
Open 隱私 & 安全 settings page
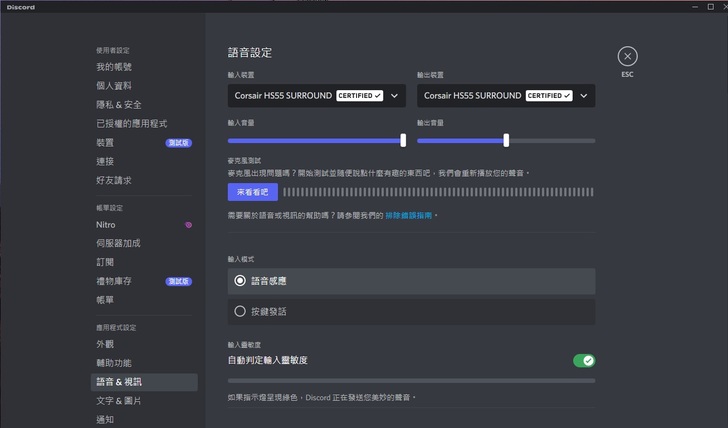[119, 105]
